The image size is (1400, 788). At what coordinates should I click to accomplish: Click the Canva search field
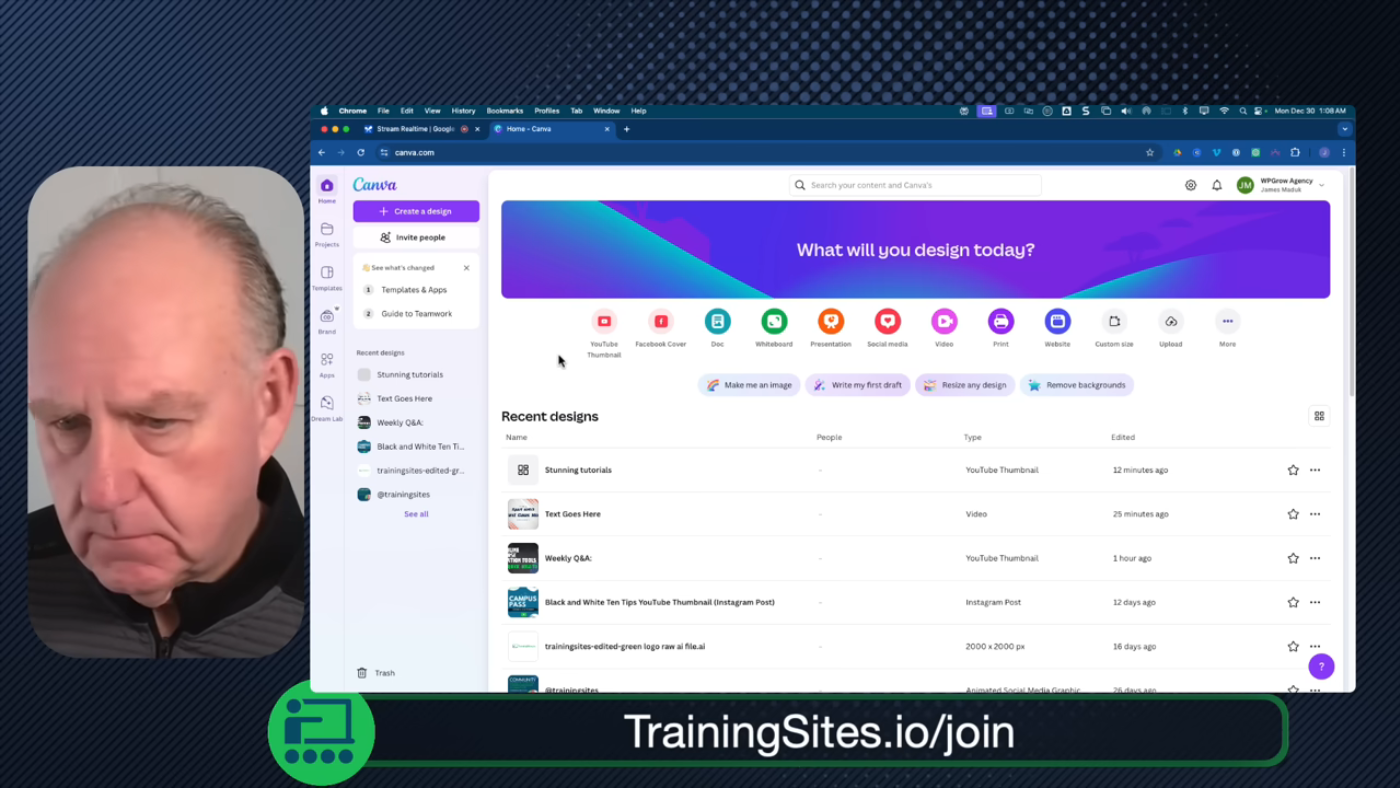click(915, 185)
